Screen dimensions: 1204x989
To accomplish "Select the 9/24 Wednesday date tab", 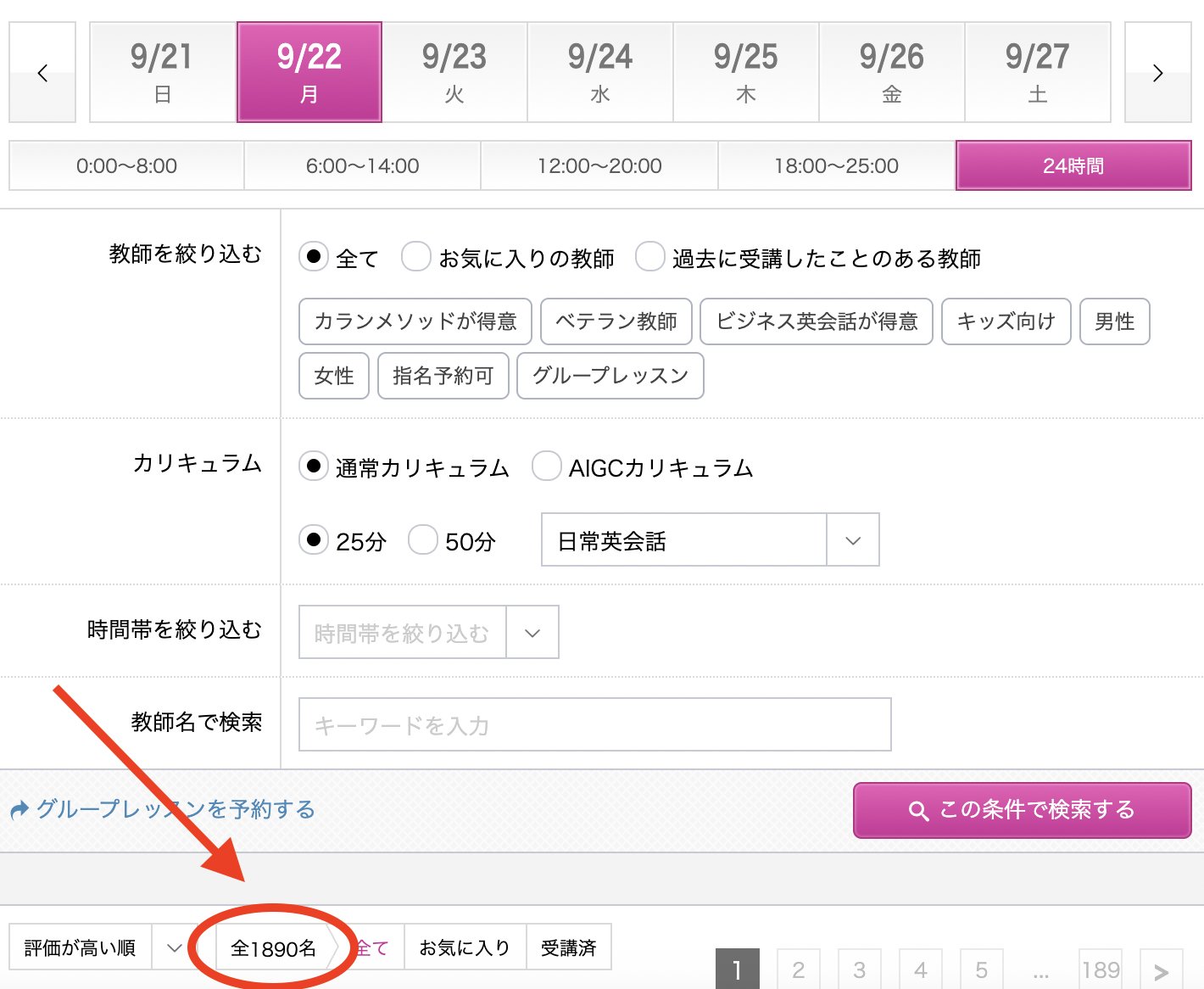I will (x=600, y=73).
